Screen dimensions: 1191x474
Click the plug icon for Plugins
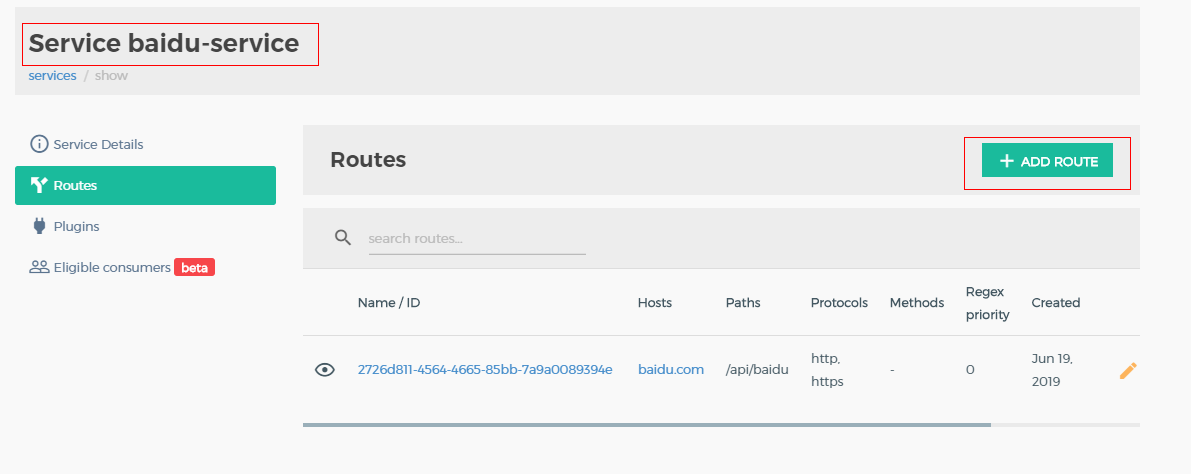tap(40, 226)
